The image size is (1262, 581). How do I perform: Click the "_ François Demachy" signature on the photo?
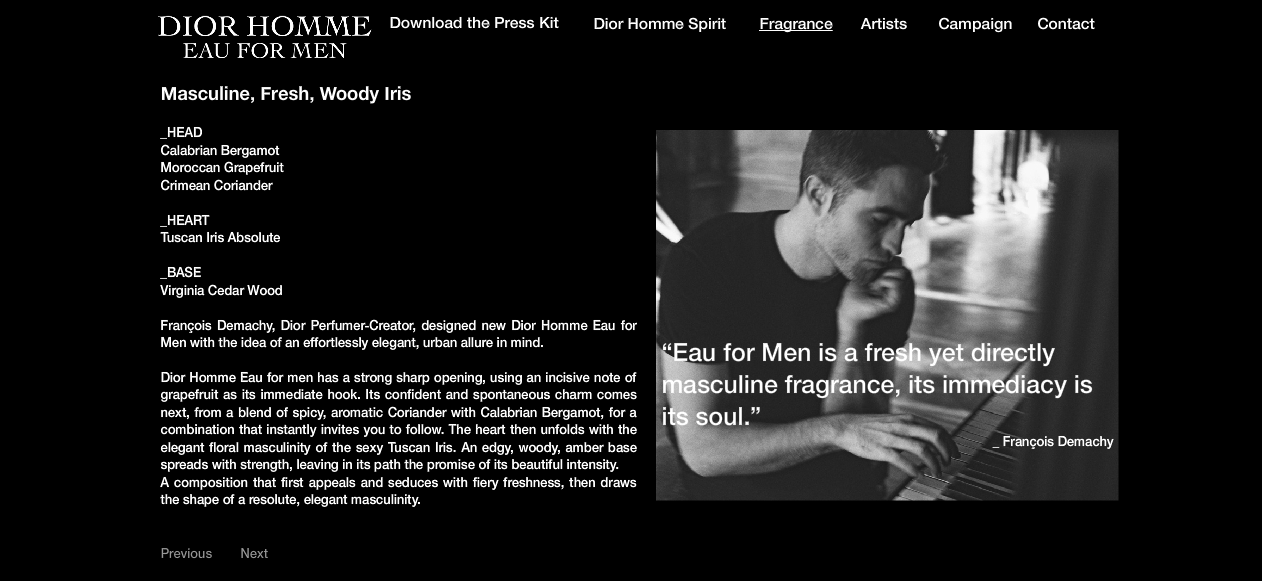[1053, 441]
